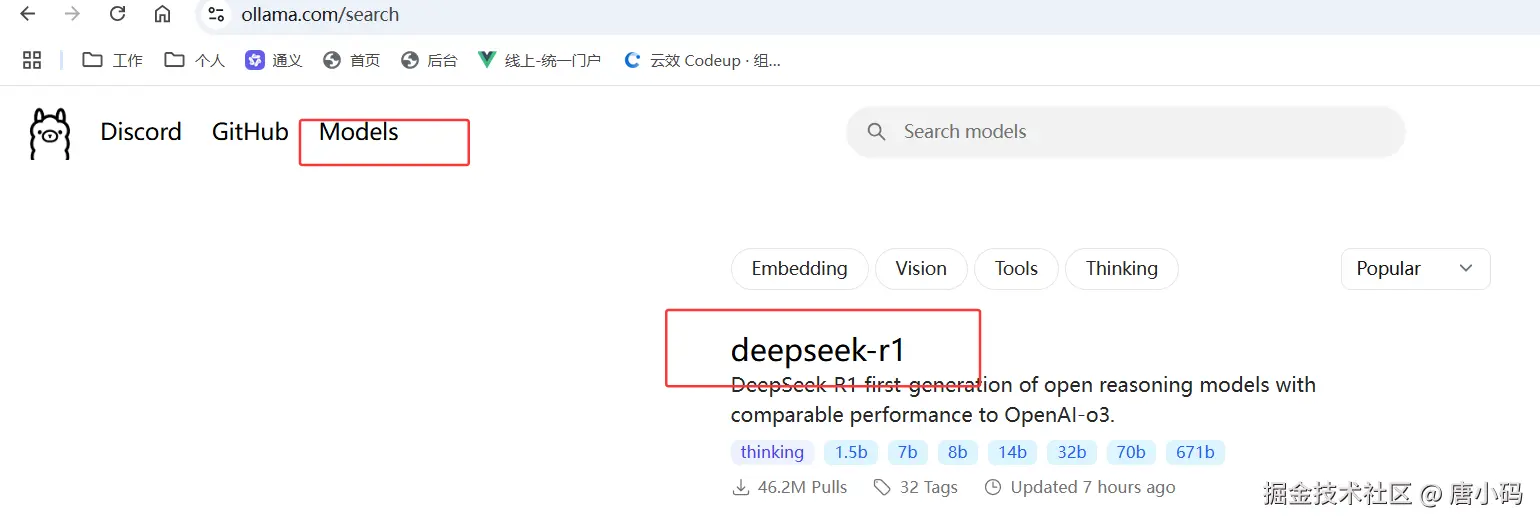Open the deepseek-r1 model page
This screenshot has width=1540, height=524.
click(818, 350)
